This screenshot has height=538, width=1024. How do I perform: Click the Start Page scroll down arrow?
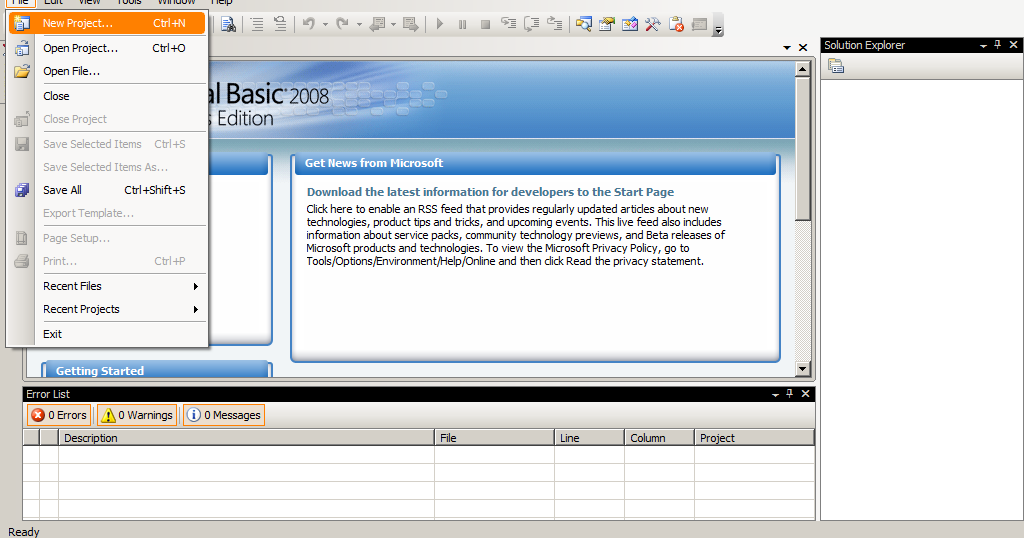click(x=803, y=369)
